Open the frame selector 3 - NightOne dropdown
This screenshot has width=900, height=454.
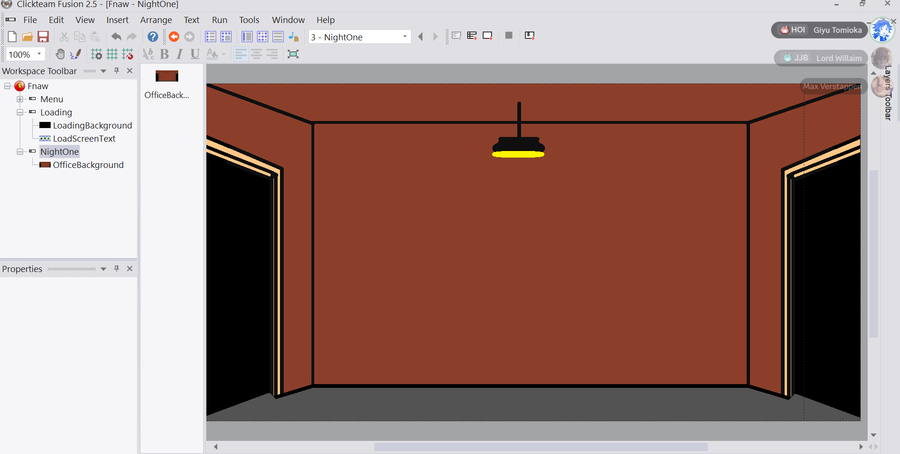(x=405, y=37)
